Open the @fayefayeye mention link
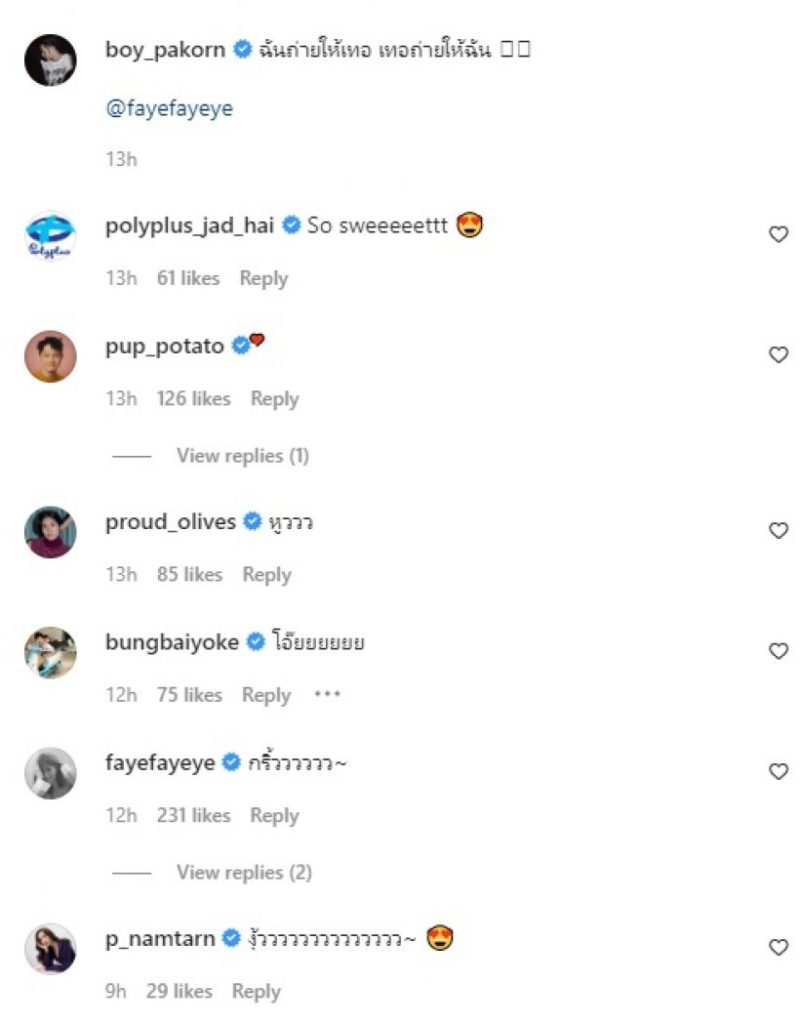Screen dimensions: 800x1024 [x=169, y=109]
